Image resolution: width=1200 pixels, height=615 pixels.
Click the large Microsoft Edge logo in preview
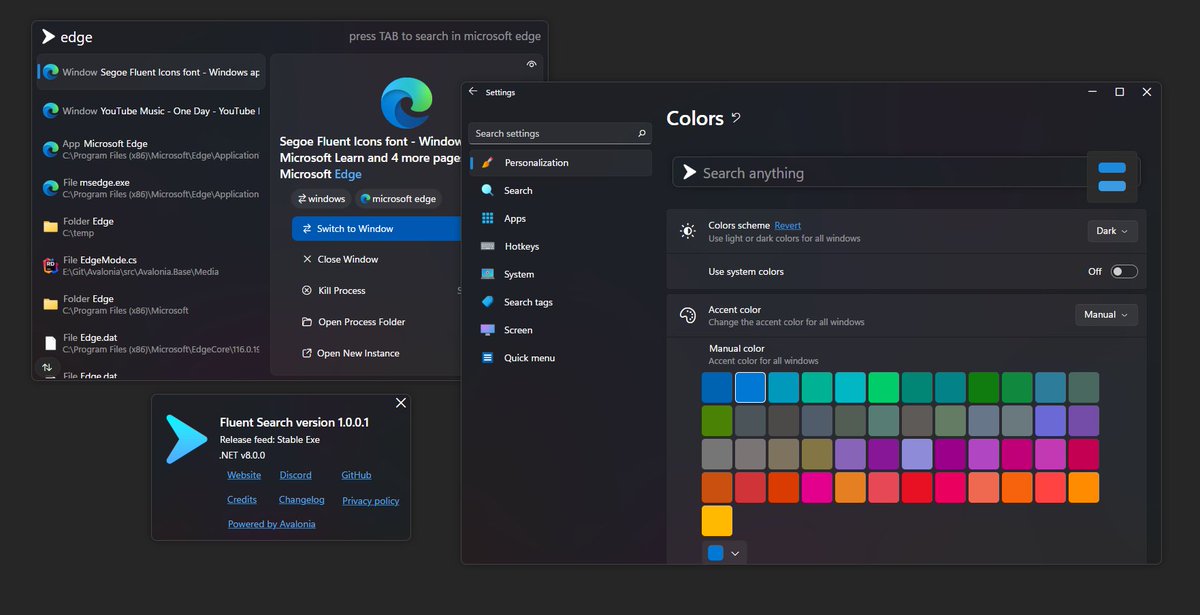click(407, 103)
